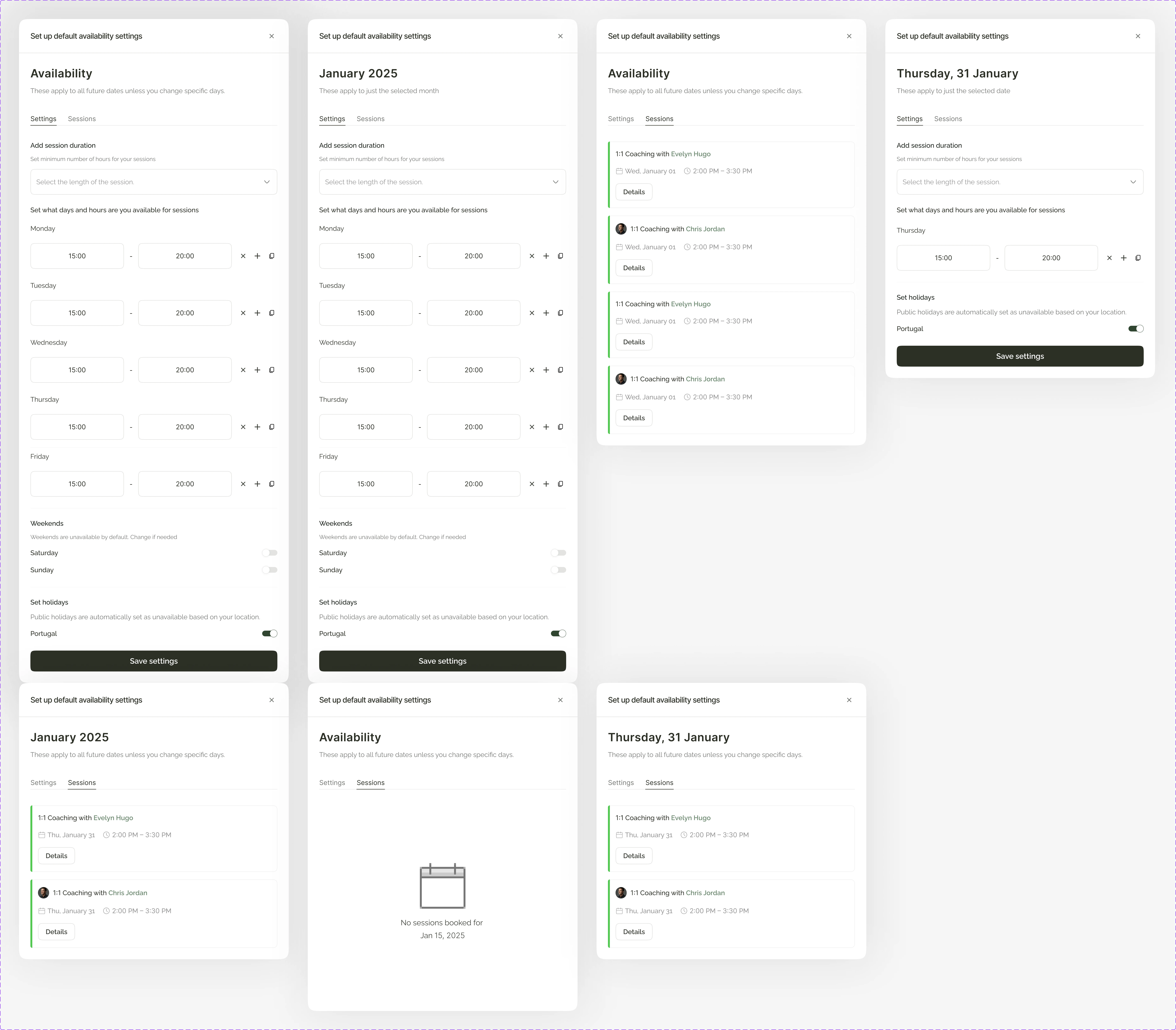
Task: Click Monday 15:00 start field in Availability settings
Action: pyautogui.click(x=77, y=256)
